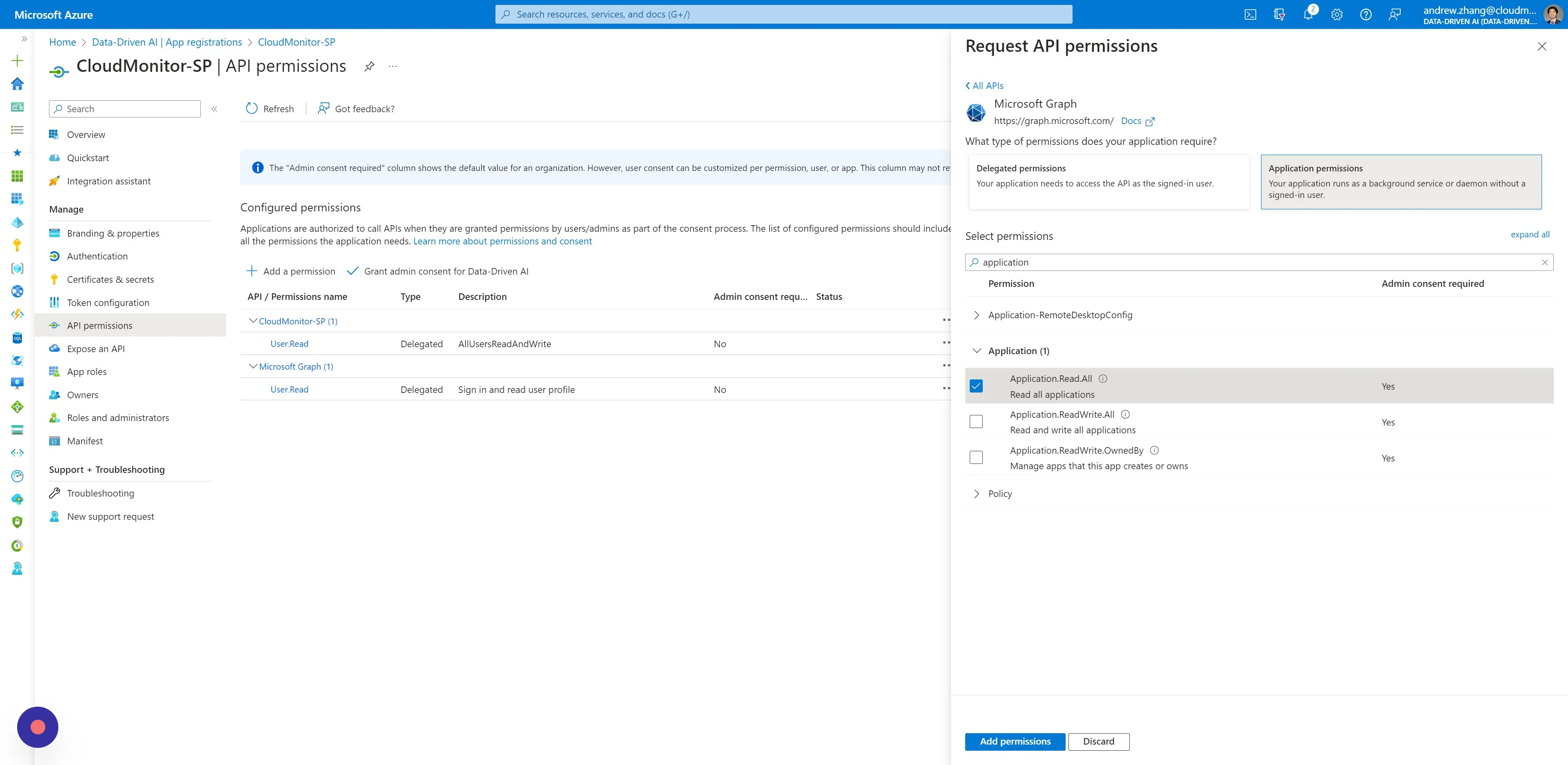
Task: Open portal settings gear
Action: pos(1337,15)
